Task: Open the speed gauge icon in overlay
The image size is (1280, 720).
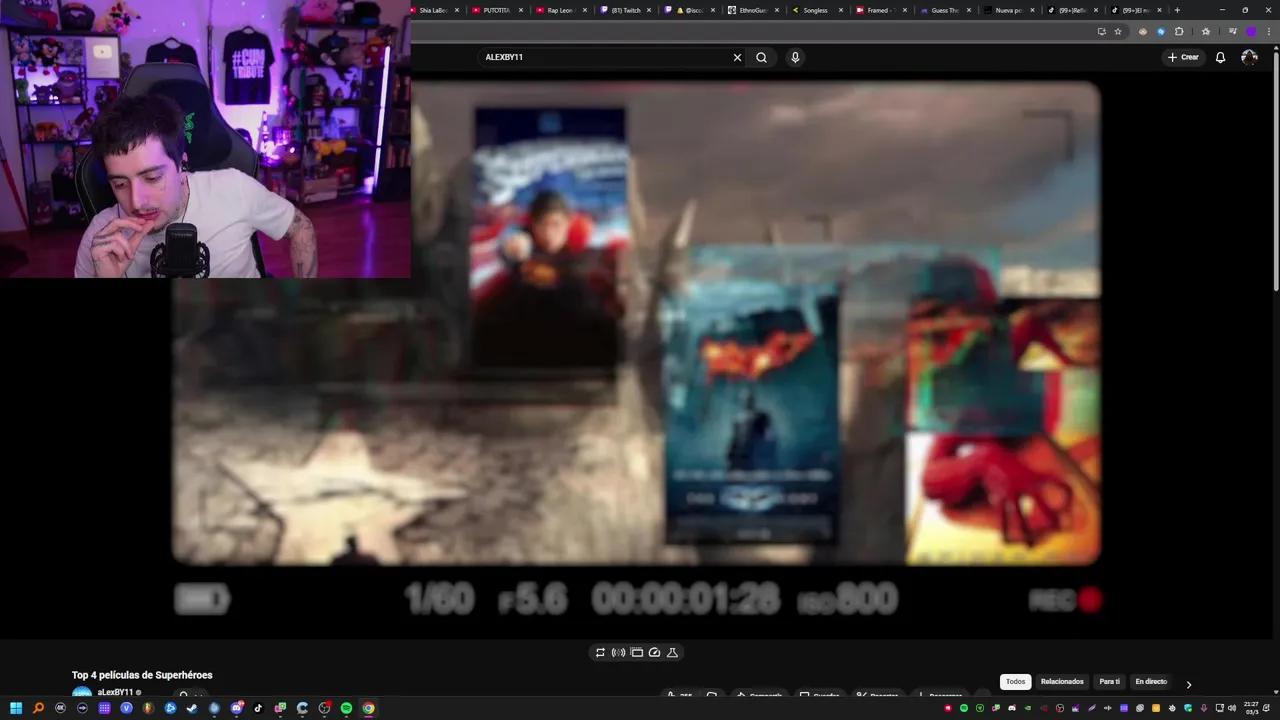Action: (x=654, y=652)
